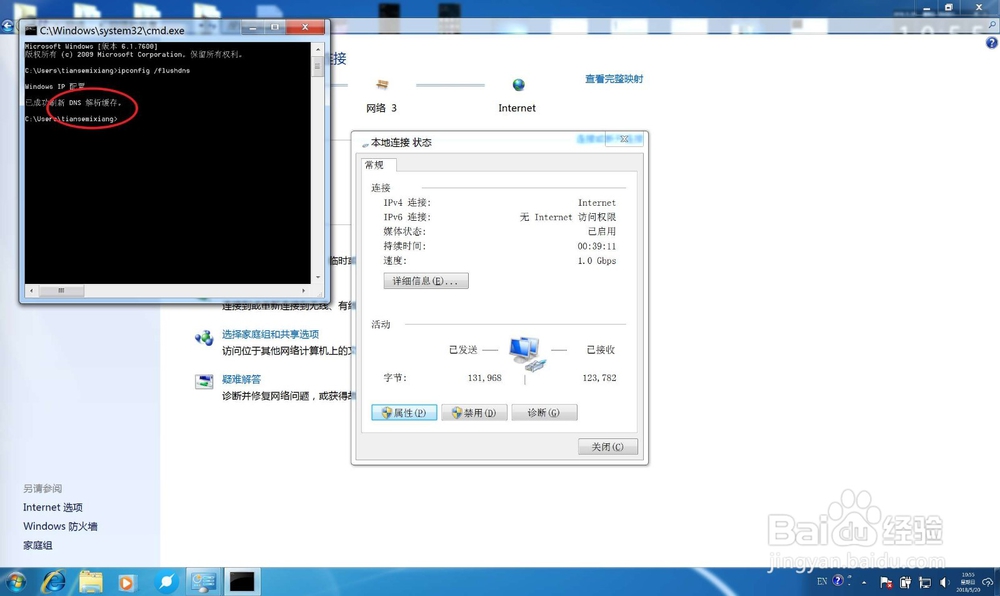The image size is (1000, 596).
Task: Open the clock and date in tray
Action: point(968,582)
